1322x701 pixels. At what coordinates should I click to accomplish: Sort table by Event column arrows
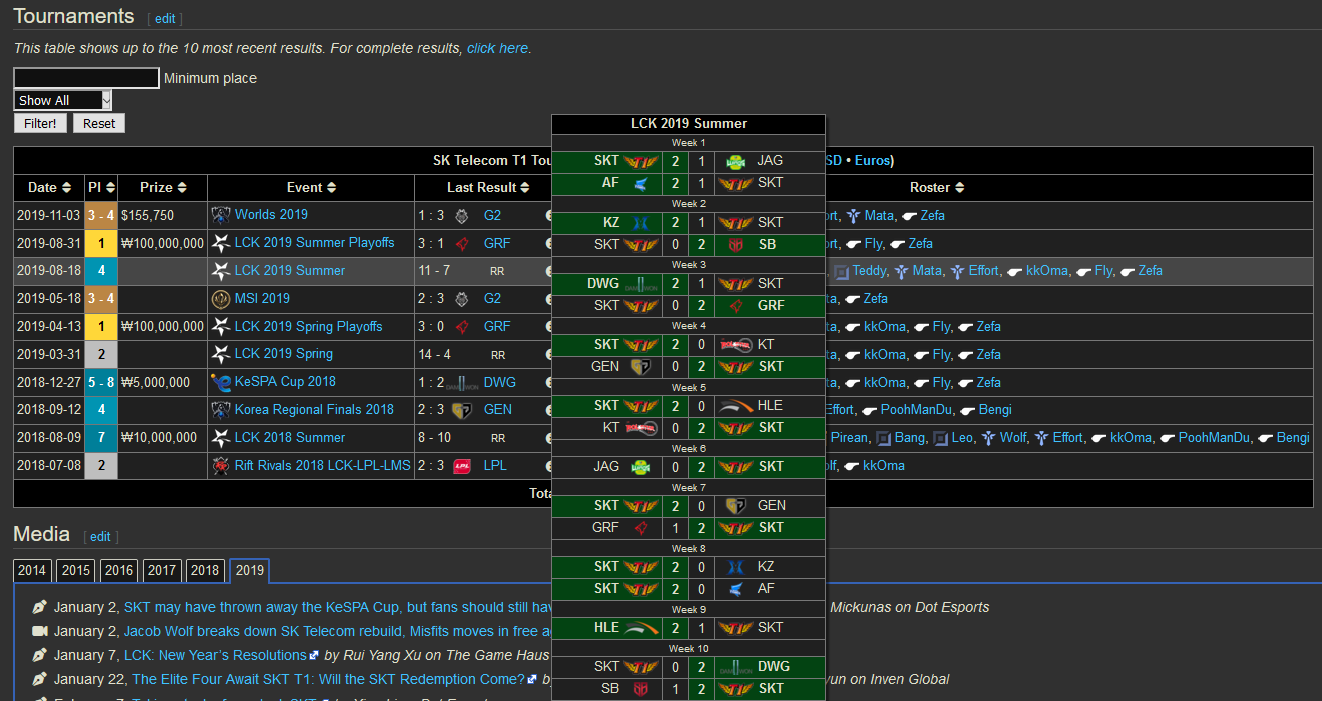pyautogui.click(x=332, y=188)
